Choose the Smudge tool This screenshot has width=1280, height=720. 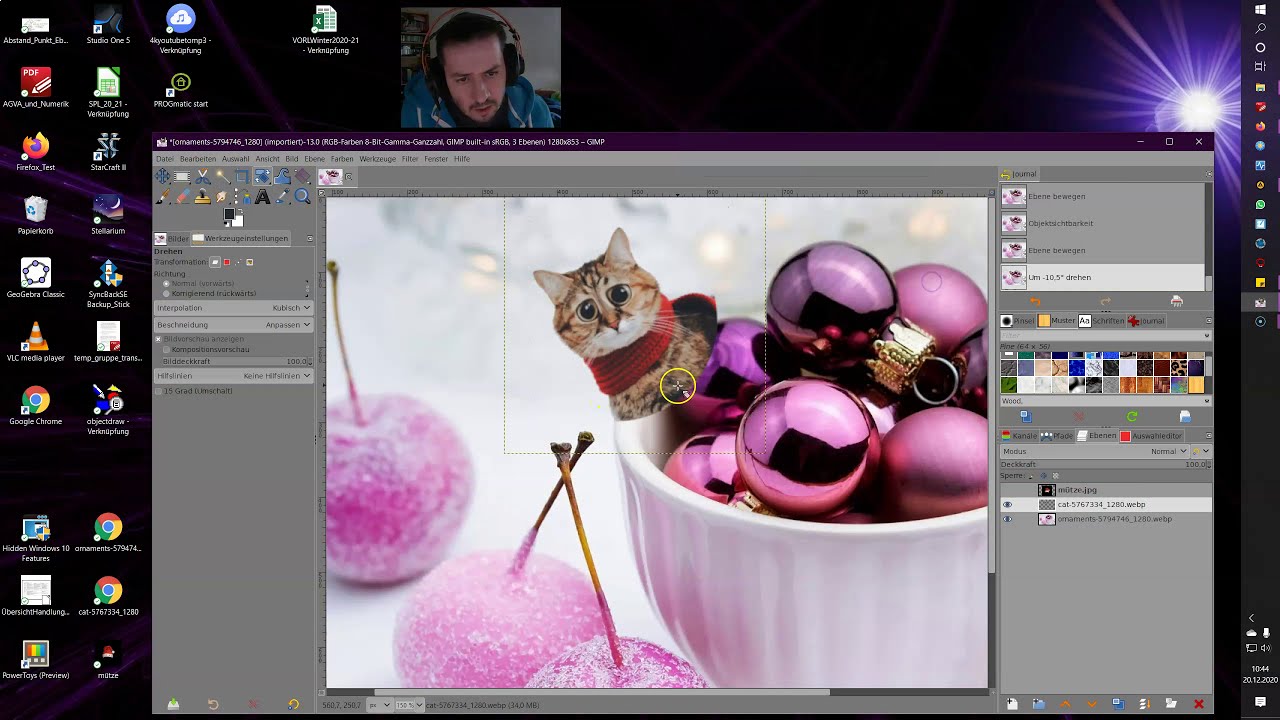pyautogui.click(x=222, y=197)
